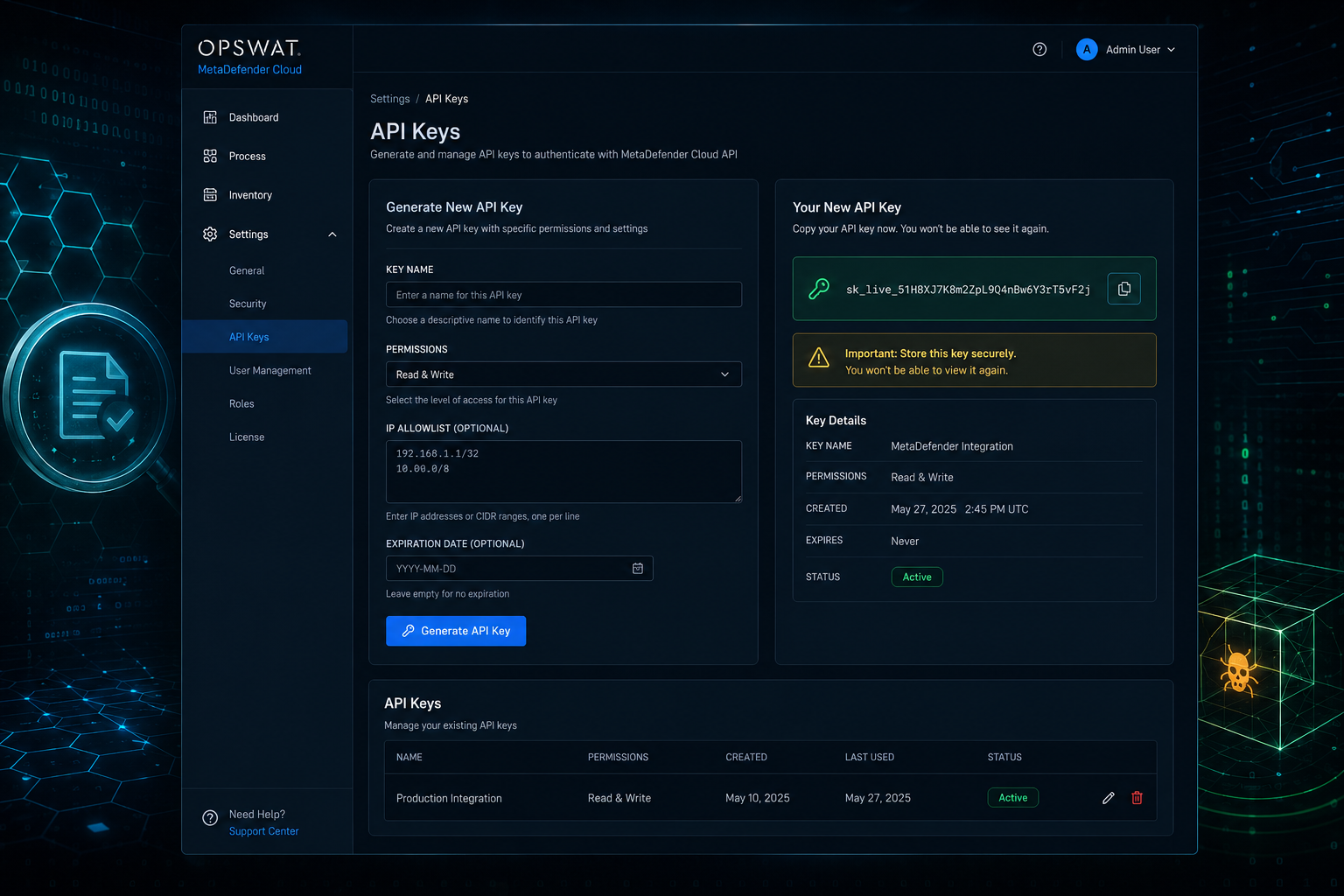Open the Support Center link
Image resolution: width=1344 pixels, height=896 pixels.
coord(264,831)
